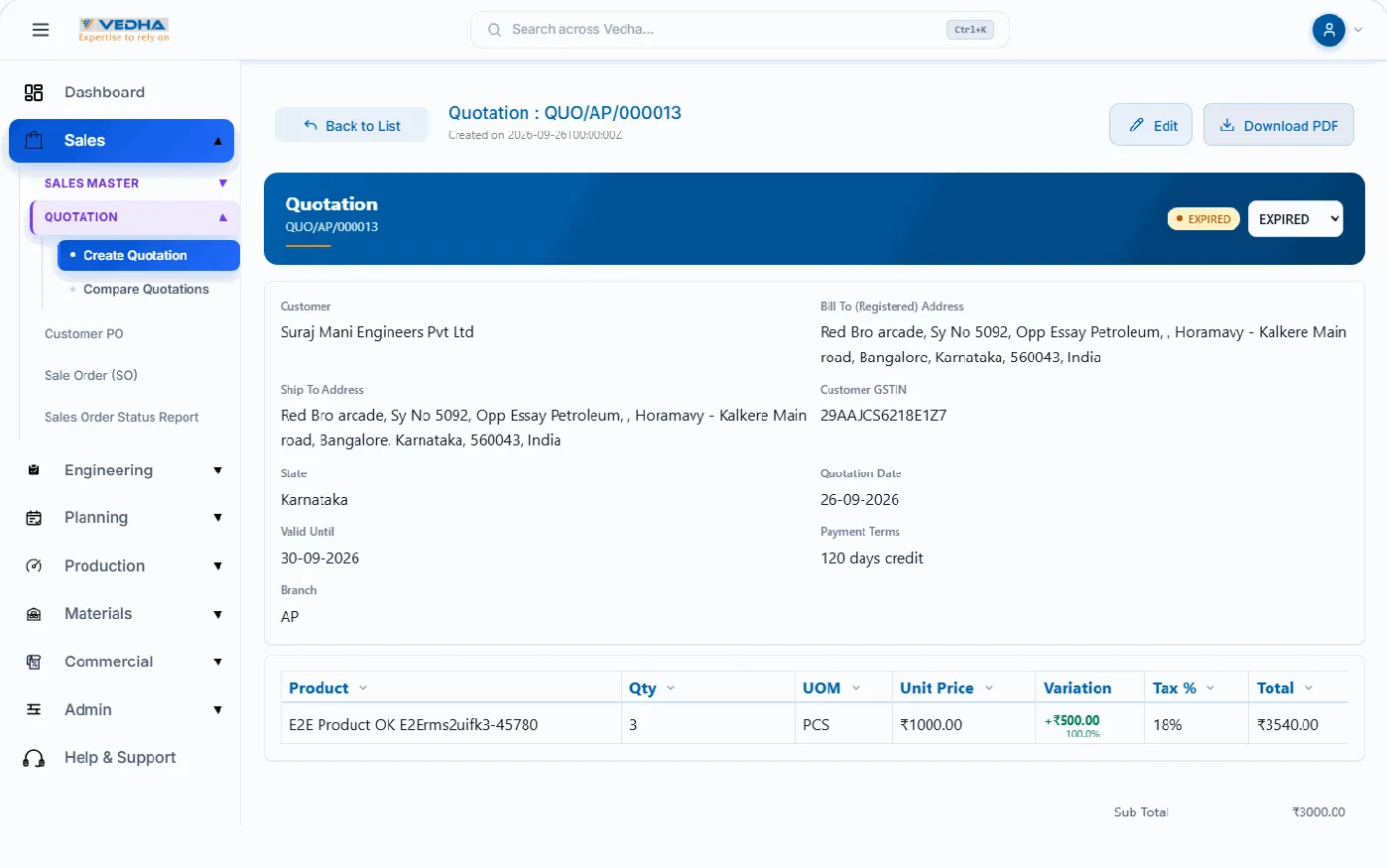Open the Product column header dropdown
This screenshot has height=868, width=1387.
click(x=363, y=688)
